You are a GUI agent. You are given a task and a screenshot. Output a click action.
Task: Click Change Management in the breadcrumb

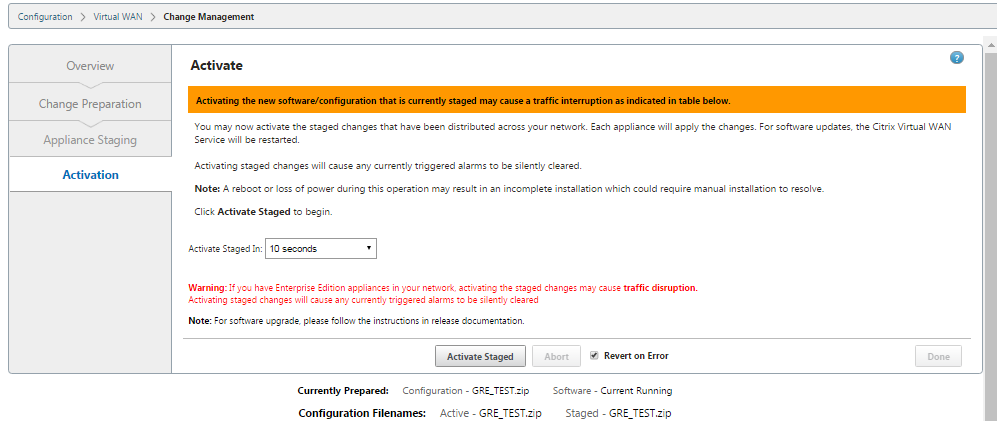coord(209,17)
